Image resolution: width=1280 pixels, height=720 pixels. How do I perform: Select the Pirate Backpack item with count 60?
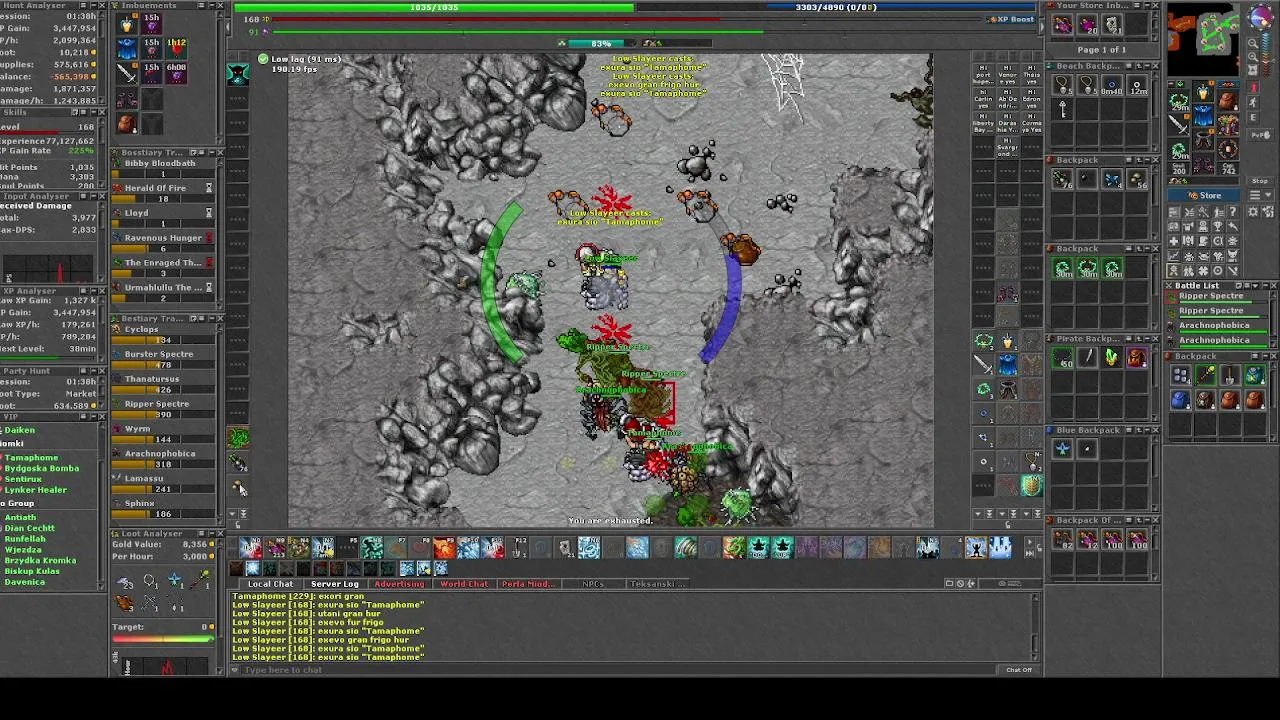click(1062, 358)
